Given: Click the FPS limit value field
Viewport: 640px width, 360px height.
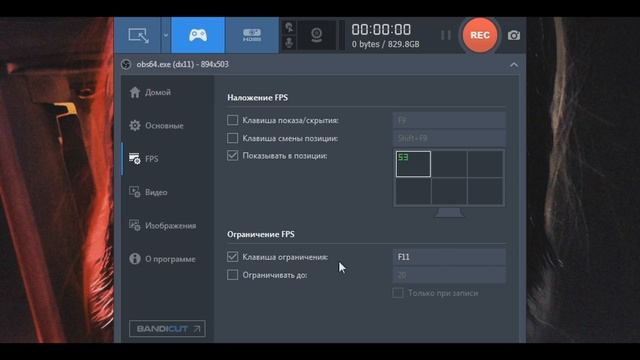Looking at the screenshot, I should (x=449, y=275).
